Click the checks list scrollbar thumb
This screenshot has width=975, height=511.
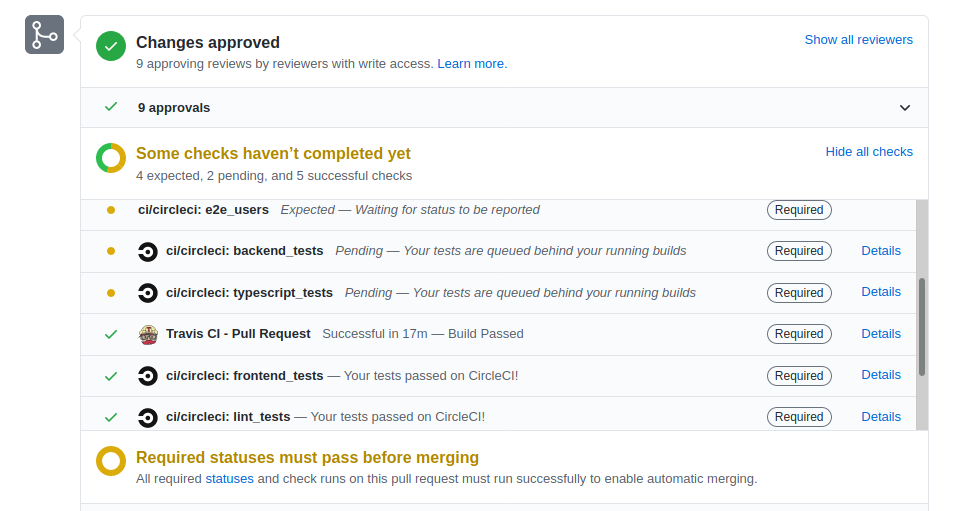921,327
